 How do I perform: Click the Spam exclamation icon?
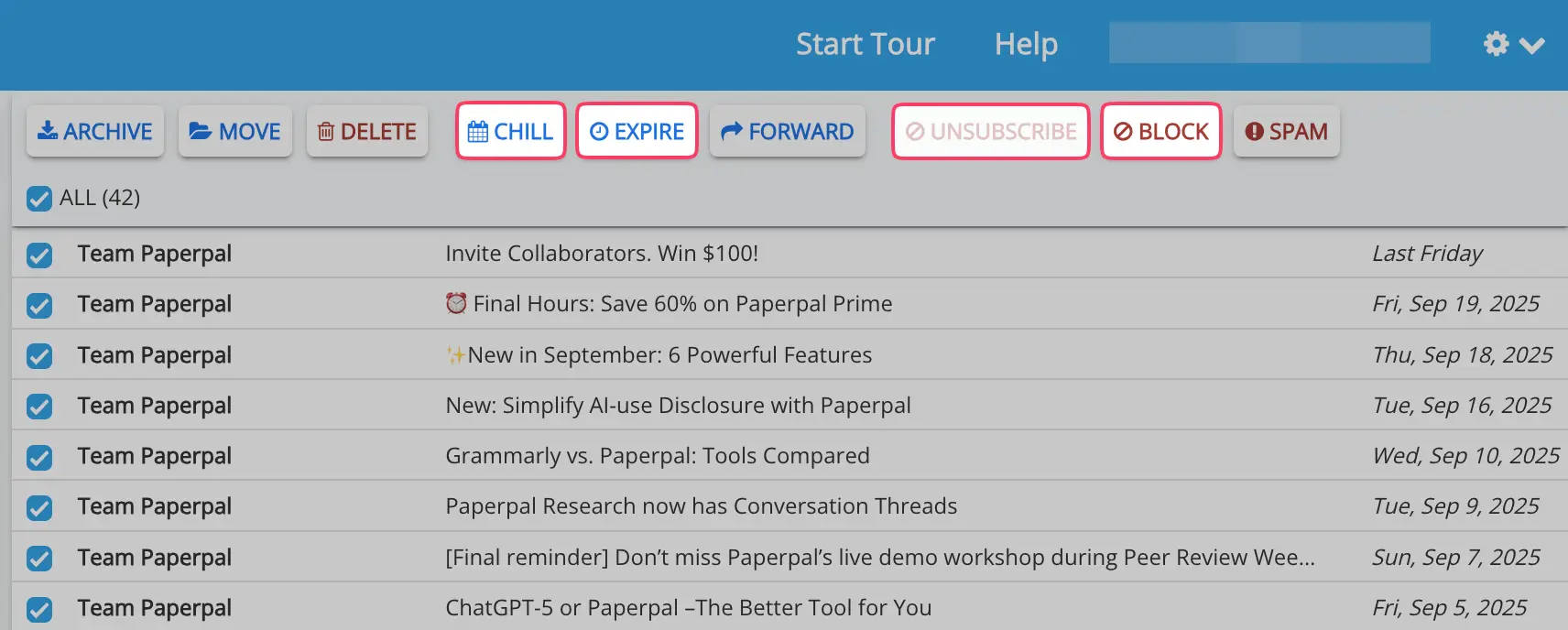tap(1254, 132)
